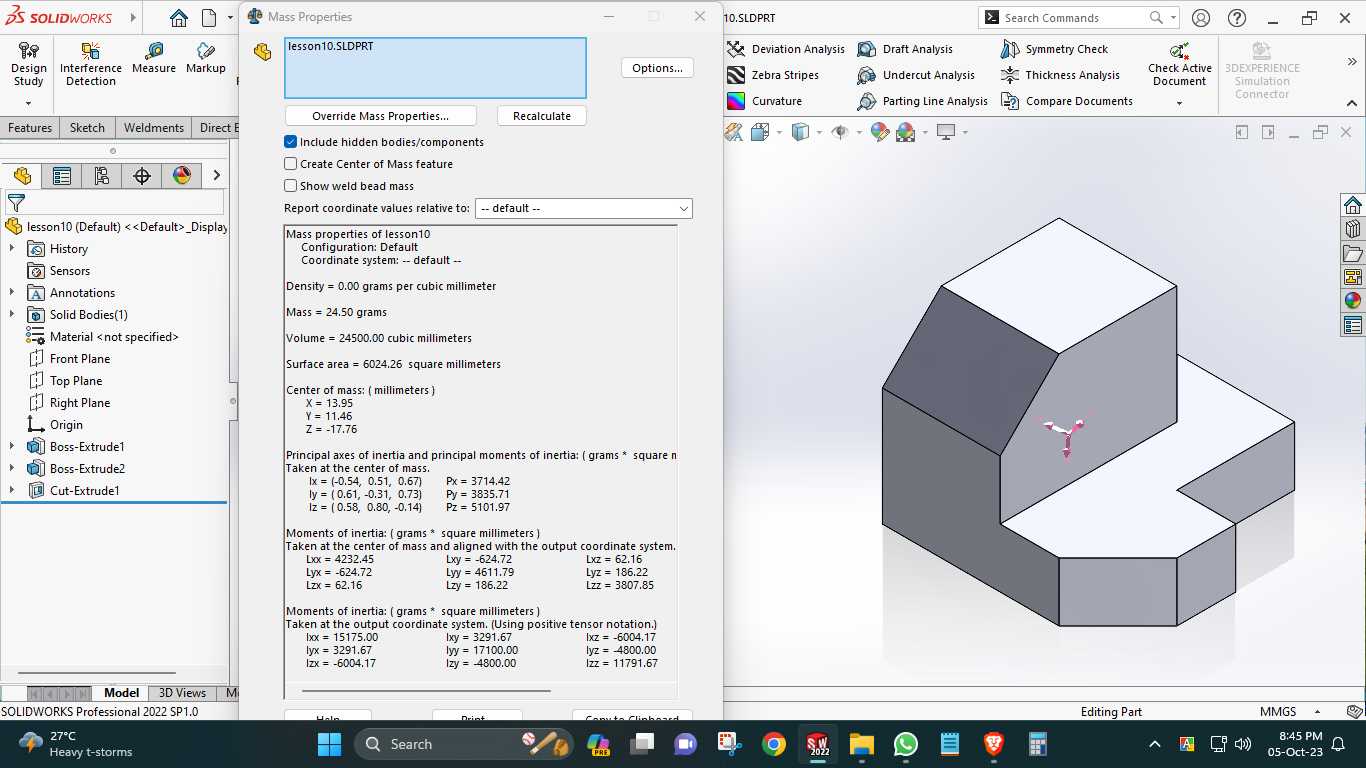Toggle Include hidden bodies/components checkbox

point(291,142)
